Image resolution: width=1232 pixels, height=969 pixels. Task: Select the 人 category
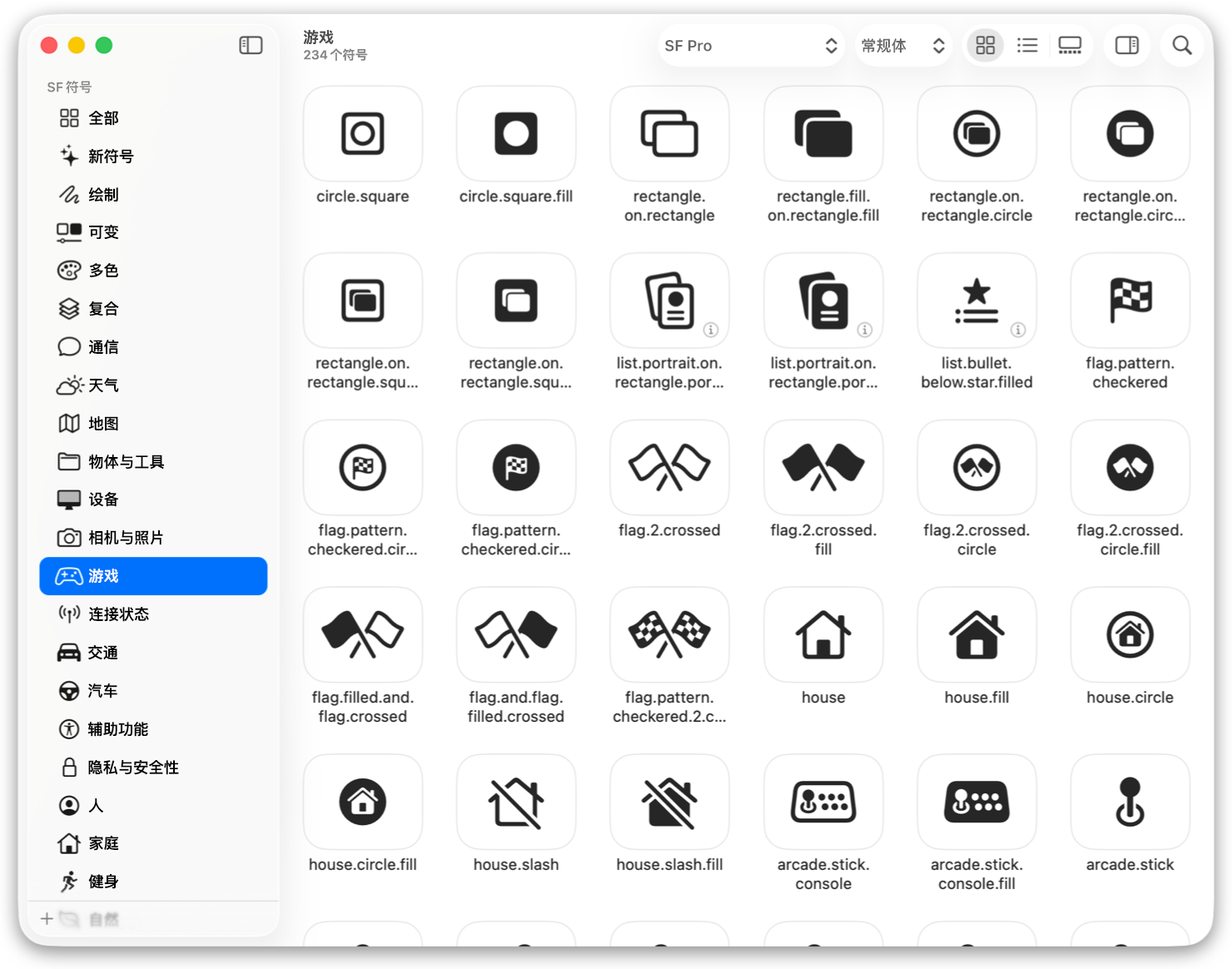(153, 806)
